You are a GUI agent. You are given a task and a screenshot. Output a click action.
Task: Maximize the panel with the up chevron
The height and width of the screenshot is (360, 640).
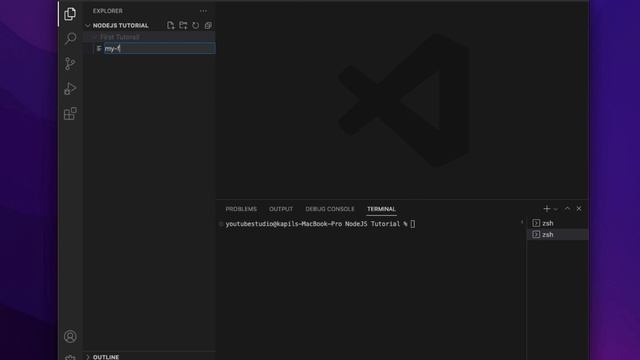click(567, 209)
